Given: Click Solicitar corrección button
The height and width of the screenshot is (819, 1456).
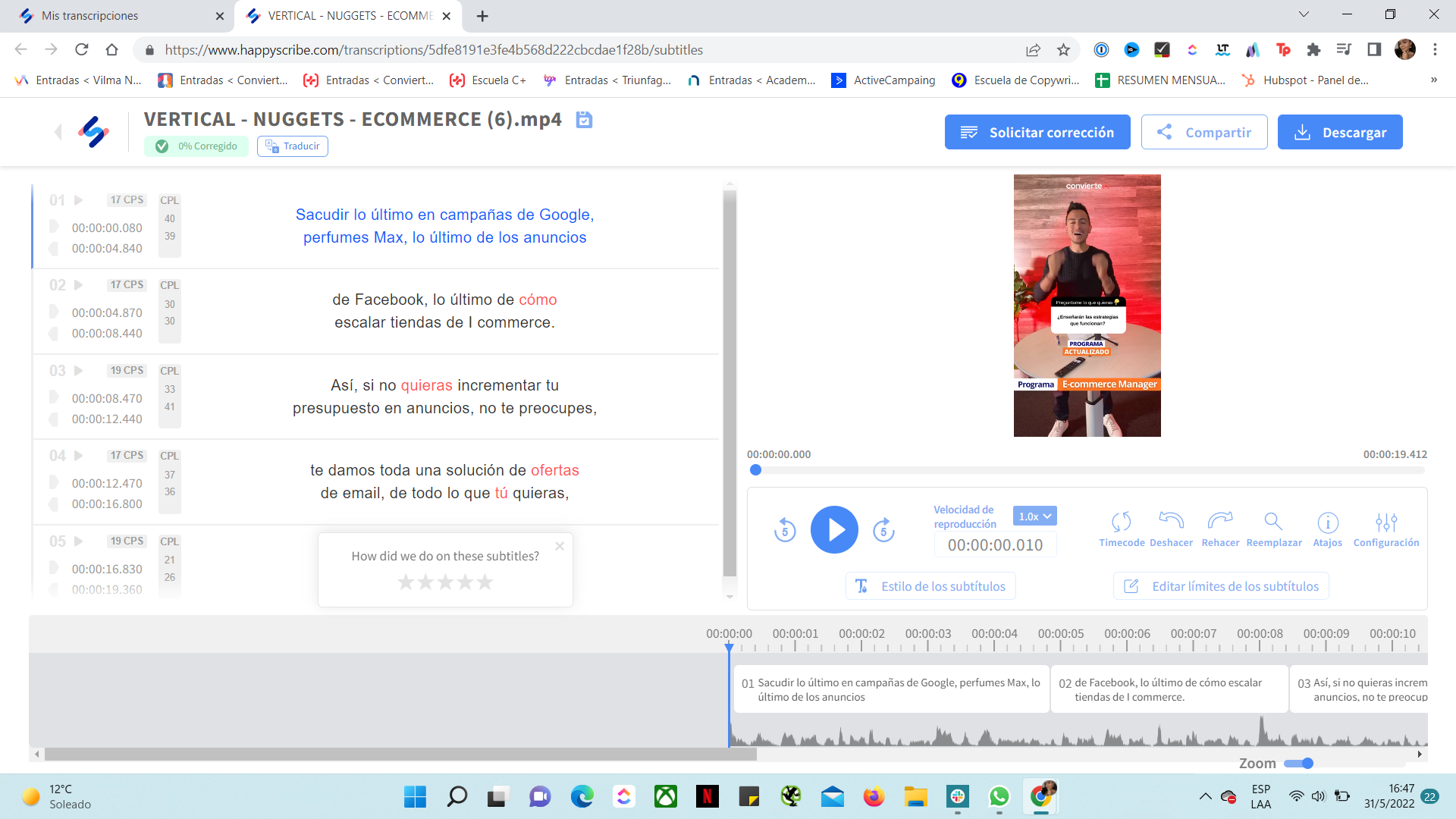Looking at the screenshot, I should [x=1037, y=132].
